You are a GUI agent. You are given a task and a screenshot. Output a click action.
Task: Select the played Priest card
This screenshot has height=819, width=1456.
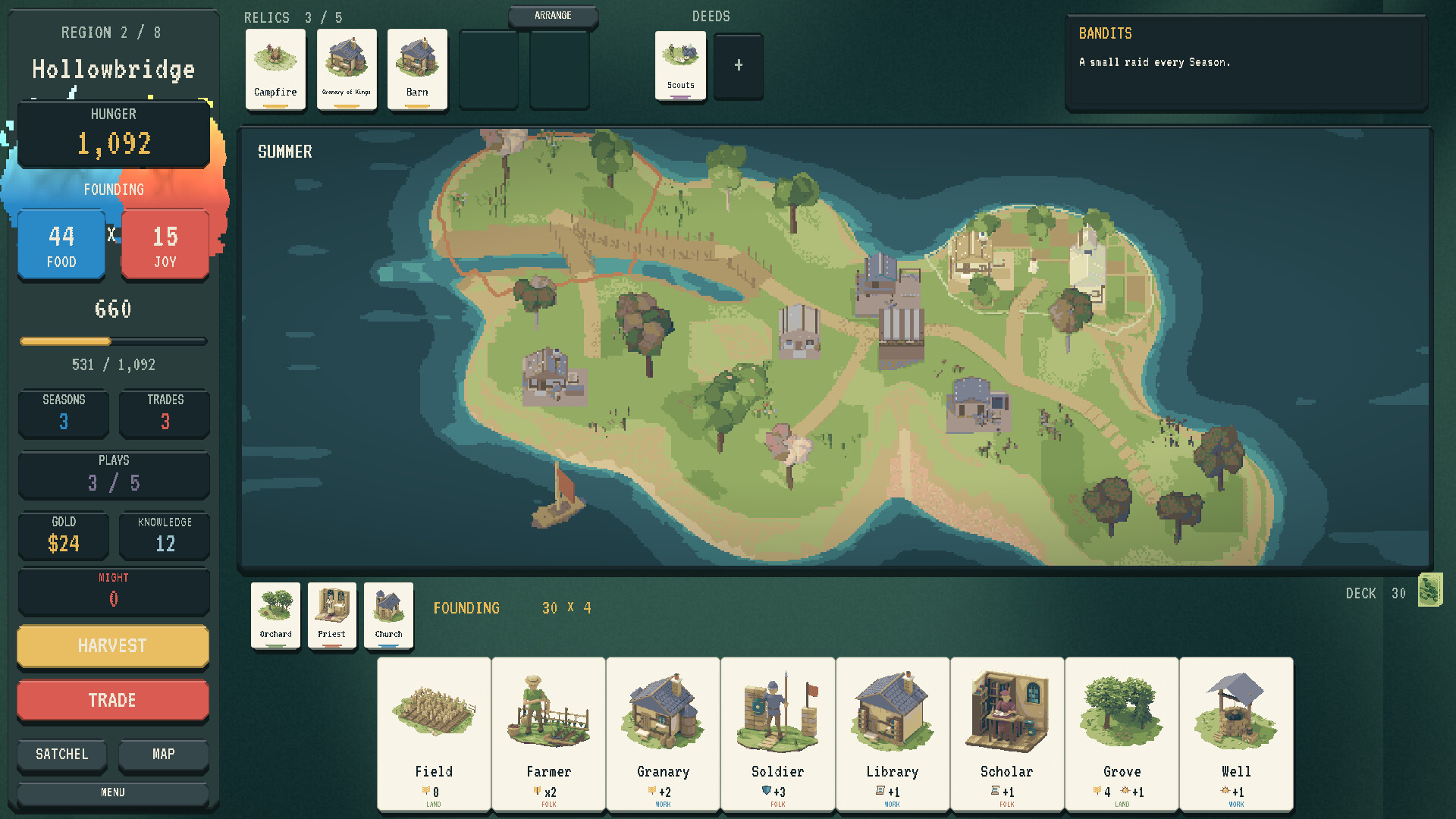pyautogui.click(x=331, y=616)
